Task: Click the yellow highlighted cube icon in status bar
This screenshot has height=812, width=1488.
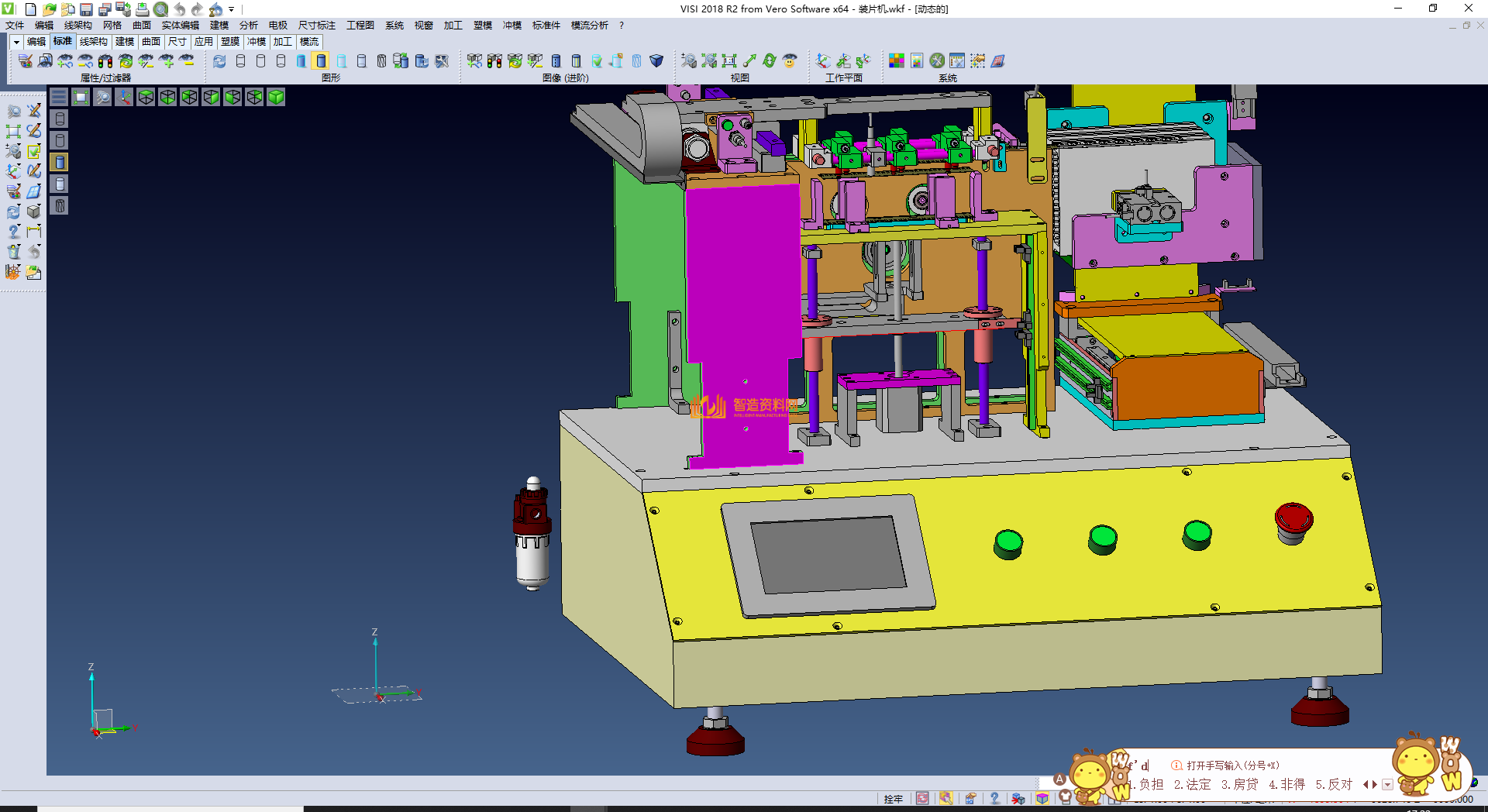Action: point(1042,799)
